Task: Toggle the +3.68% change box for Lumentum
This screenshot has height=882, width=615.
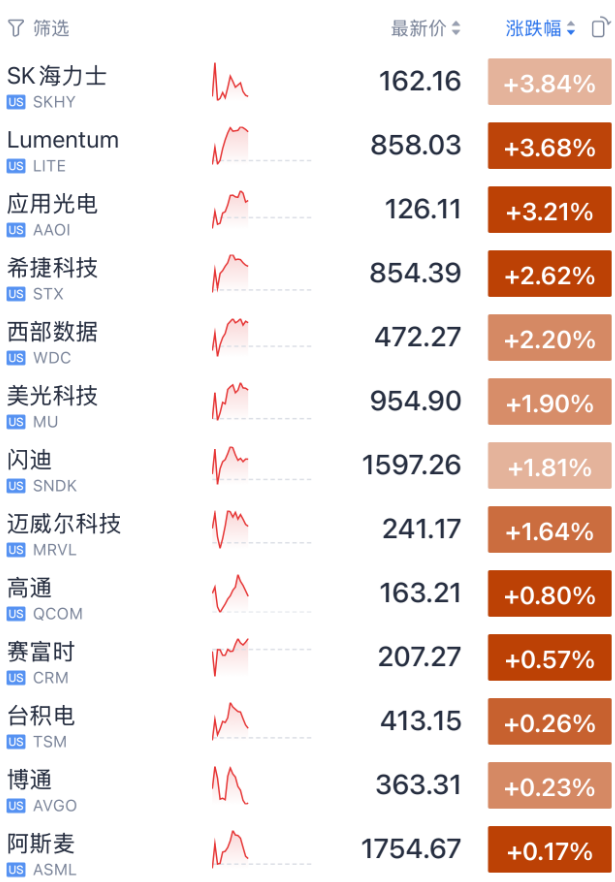Action: coord(549,145)
